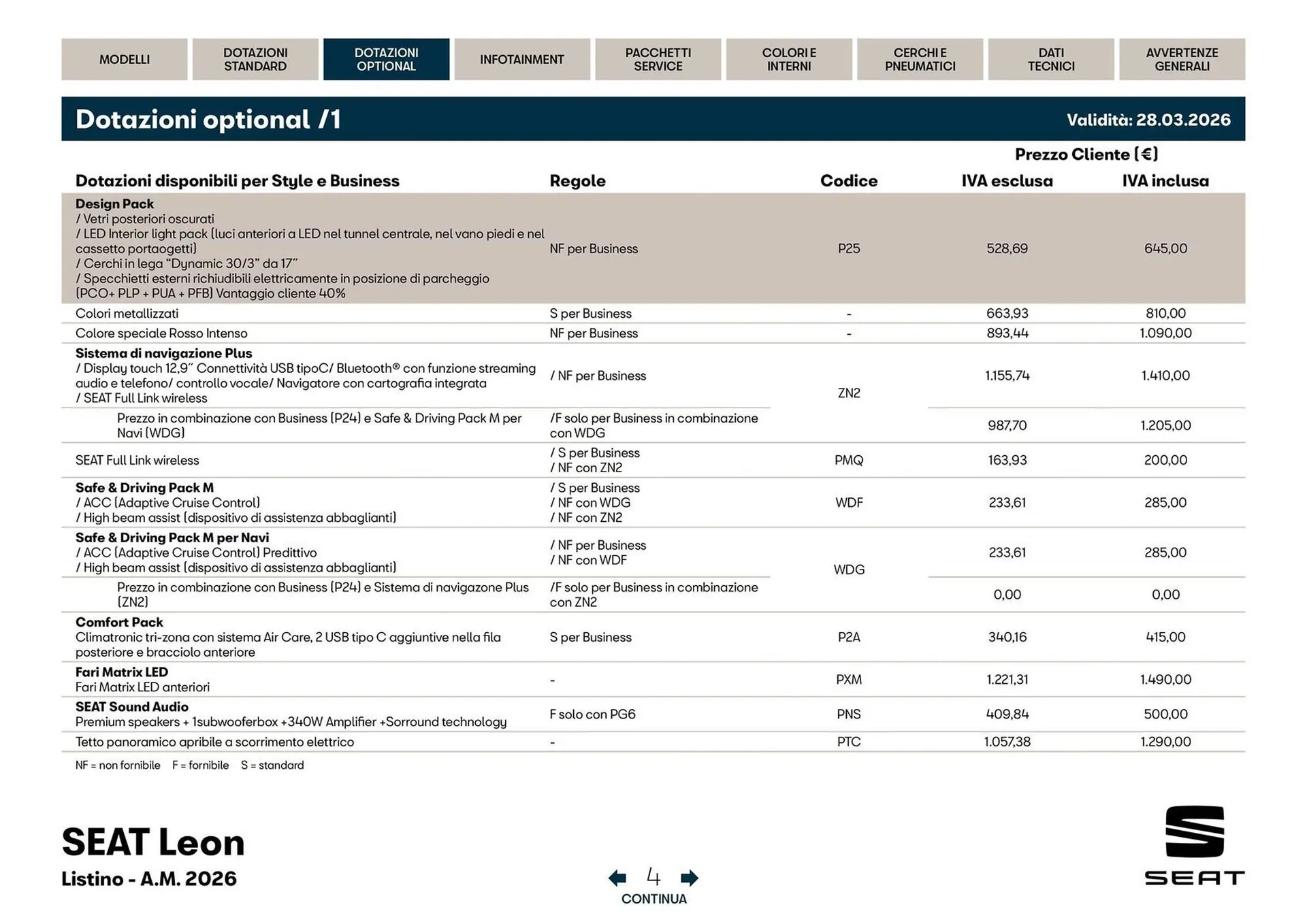Click Comfort Pack price 415,00
Screen dimensions: 1307x924
click(1165, 637)
